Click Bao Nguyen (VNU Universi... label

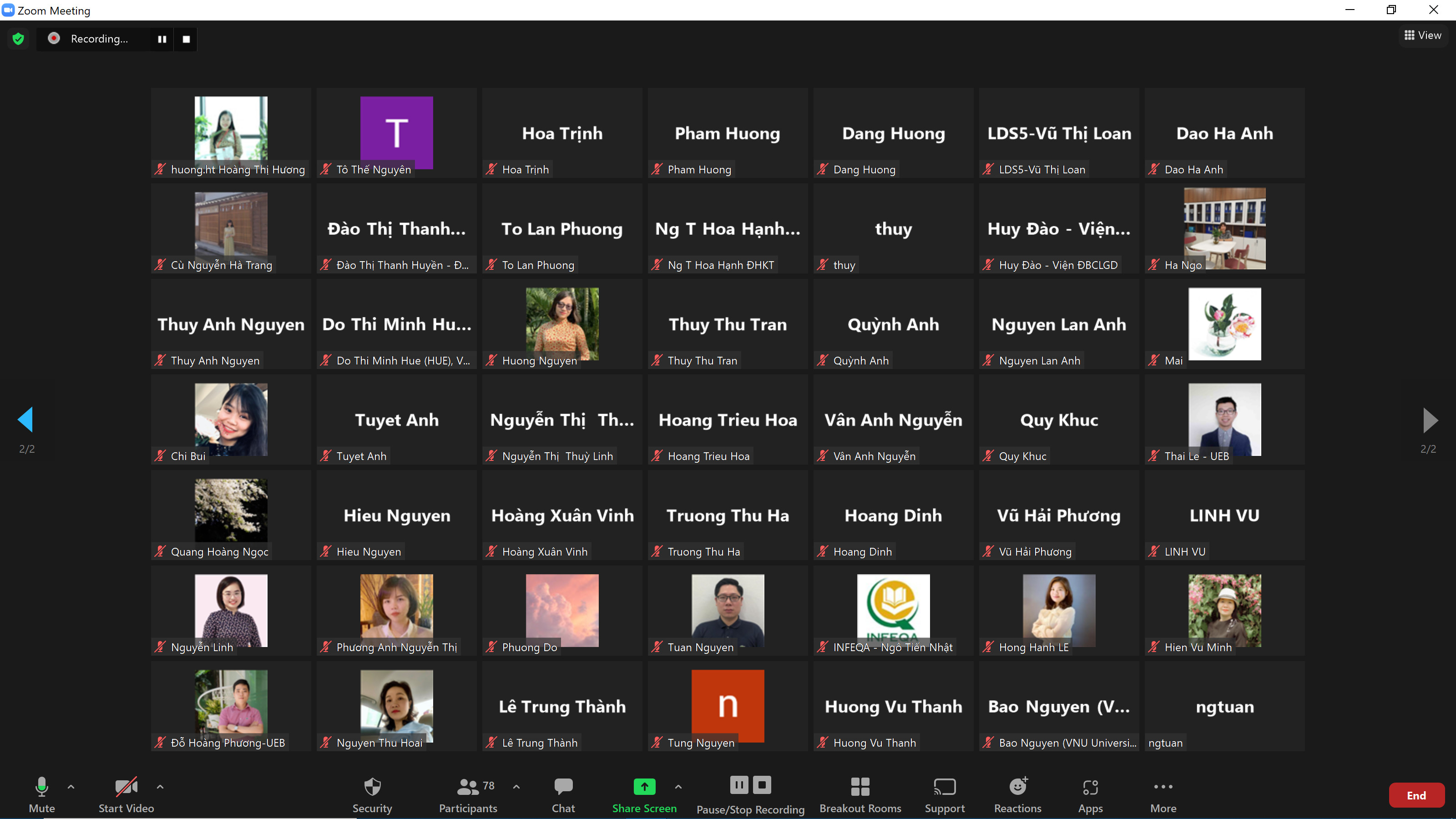pos(1067,743)
